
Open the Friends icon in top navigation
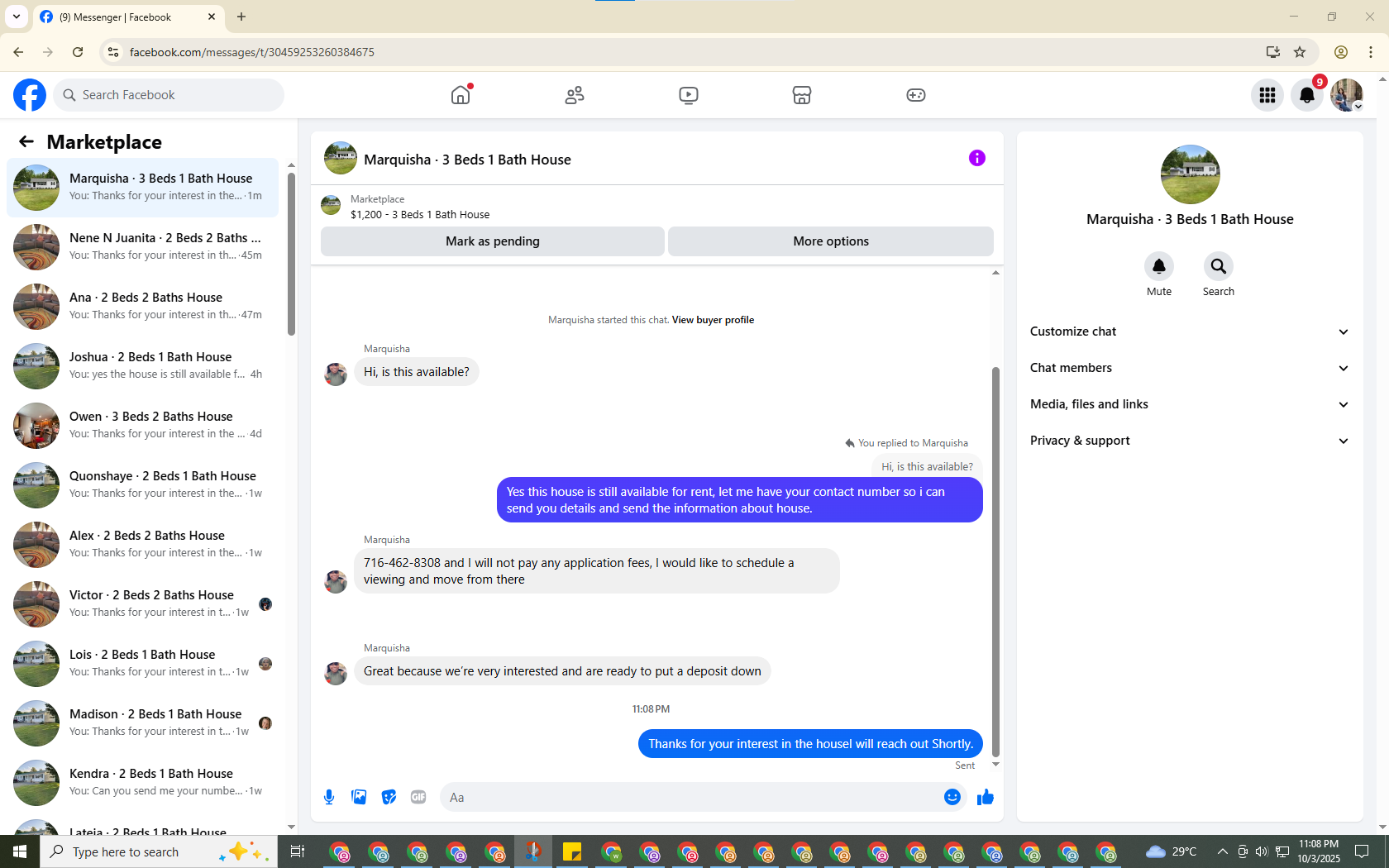click(x=575, y=95)
